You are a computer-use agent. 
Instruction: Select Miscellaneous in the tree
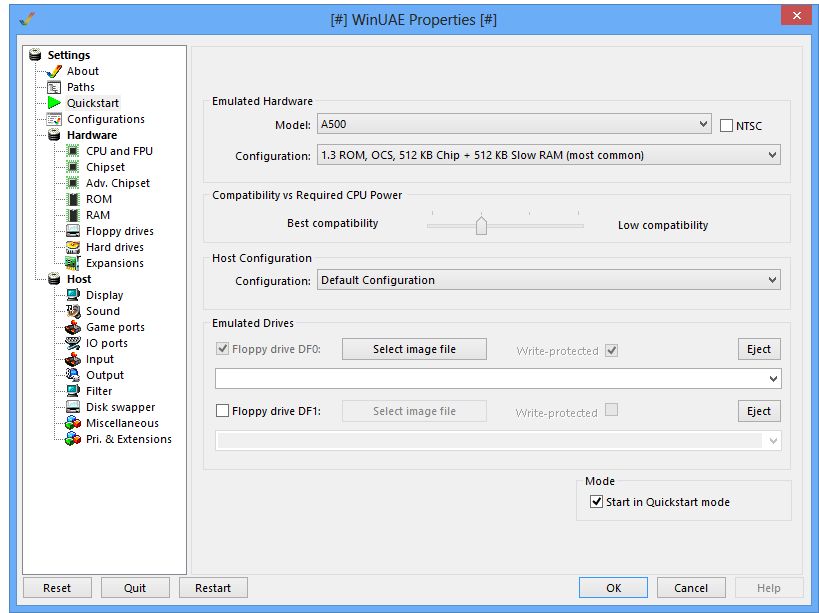click(x=122, y=423)
